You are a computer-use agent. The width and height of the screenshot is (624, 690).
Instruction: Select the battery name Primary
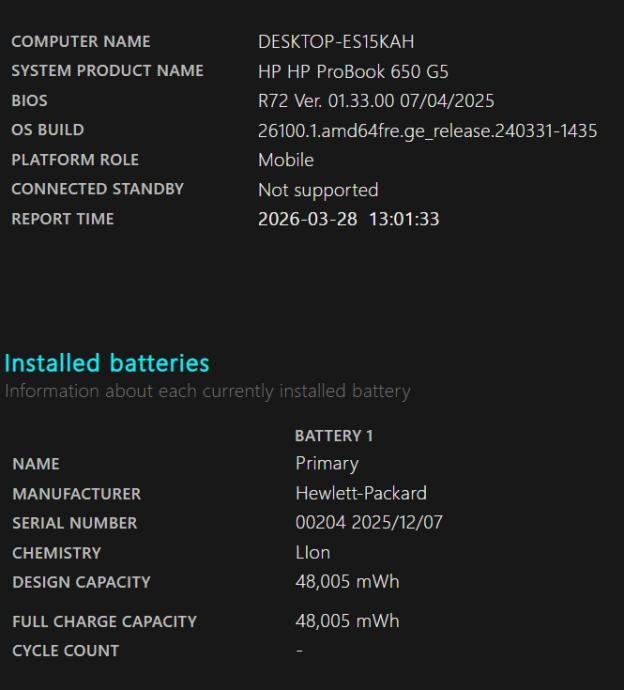pos(327,464)
